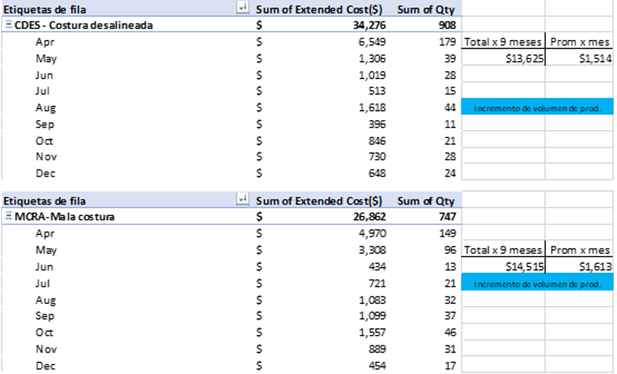617x374 pixels.
Task: Select CDES Aug cost 1,618
Action: pos(372,107)
